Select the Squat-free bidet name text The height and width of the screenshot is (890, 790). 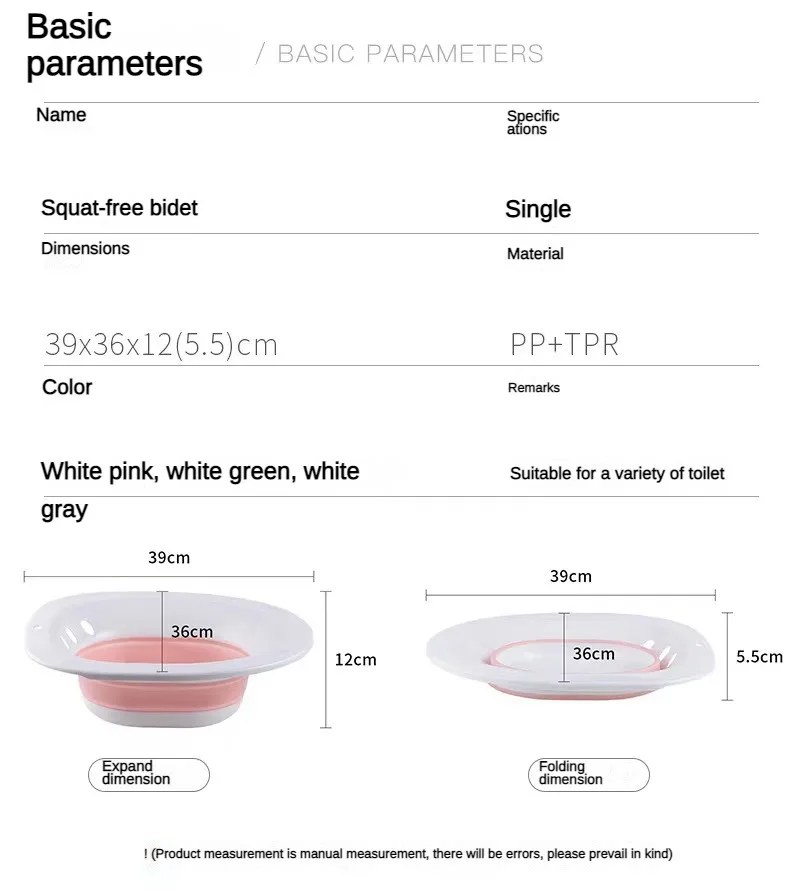[x=120, y=208]
